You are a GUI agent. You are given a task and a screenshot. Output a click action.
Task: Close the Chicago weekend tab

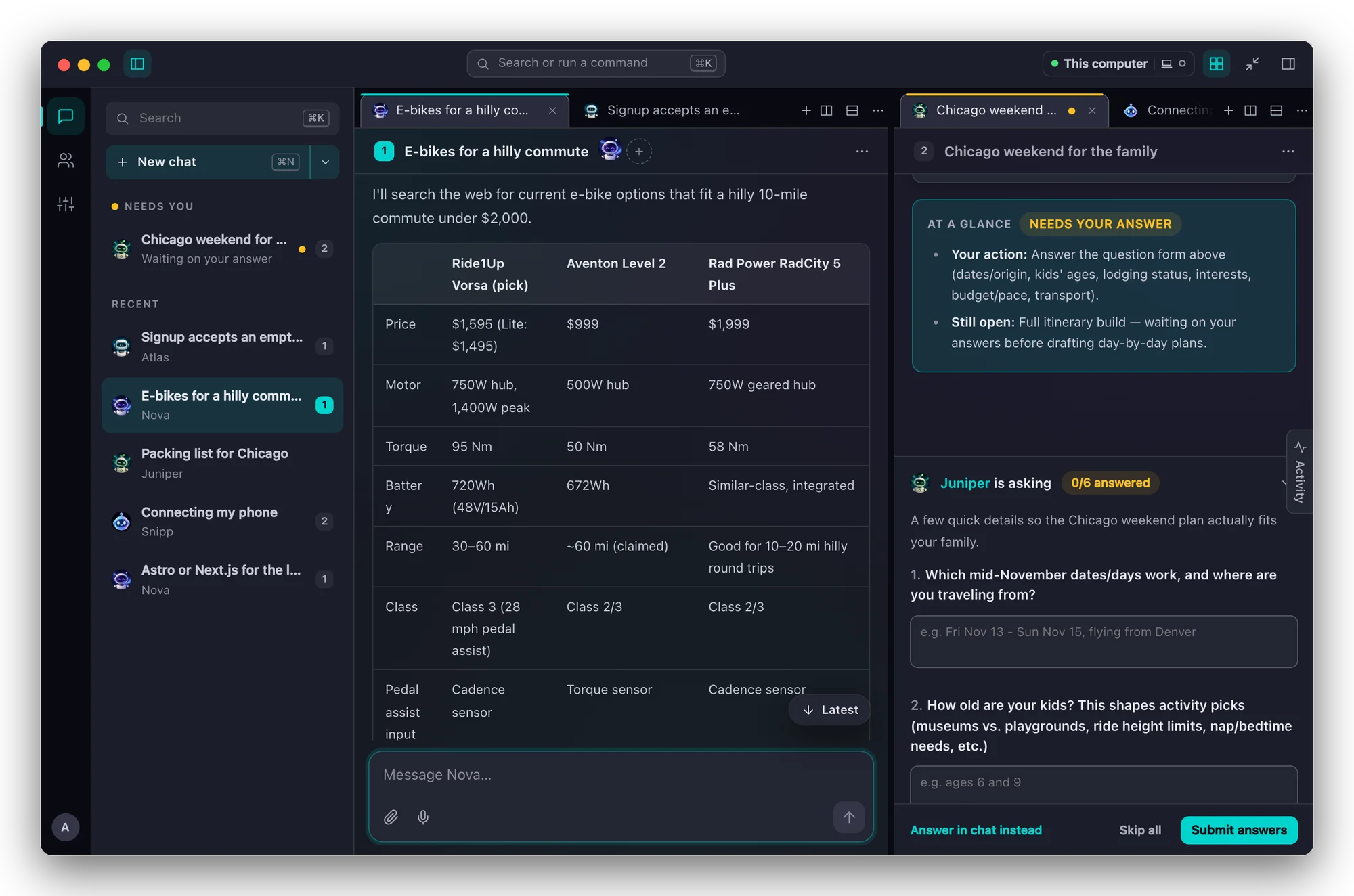point(1092,110)
